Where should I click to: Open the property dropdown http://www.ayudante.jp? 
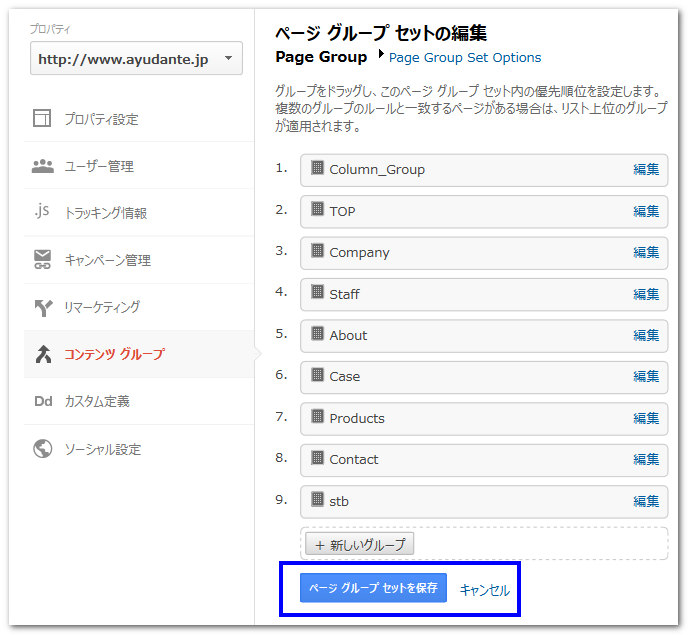point(136,58)
